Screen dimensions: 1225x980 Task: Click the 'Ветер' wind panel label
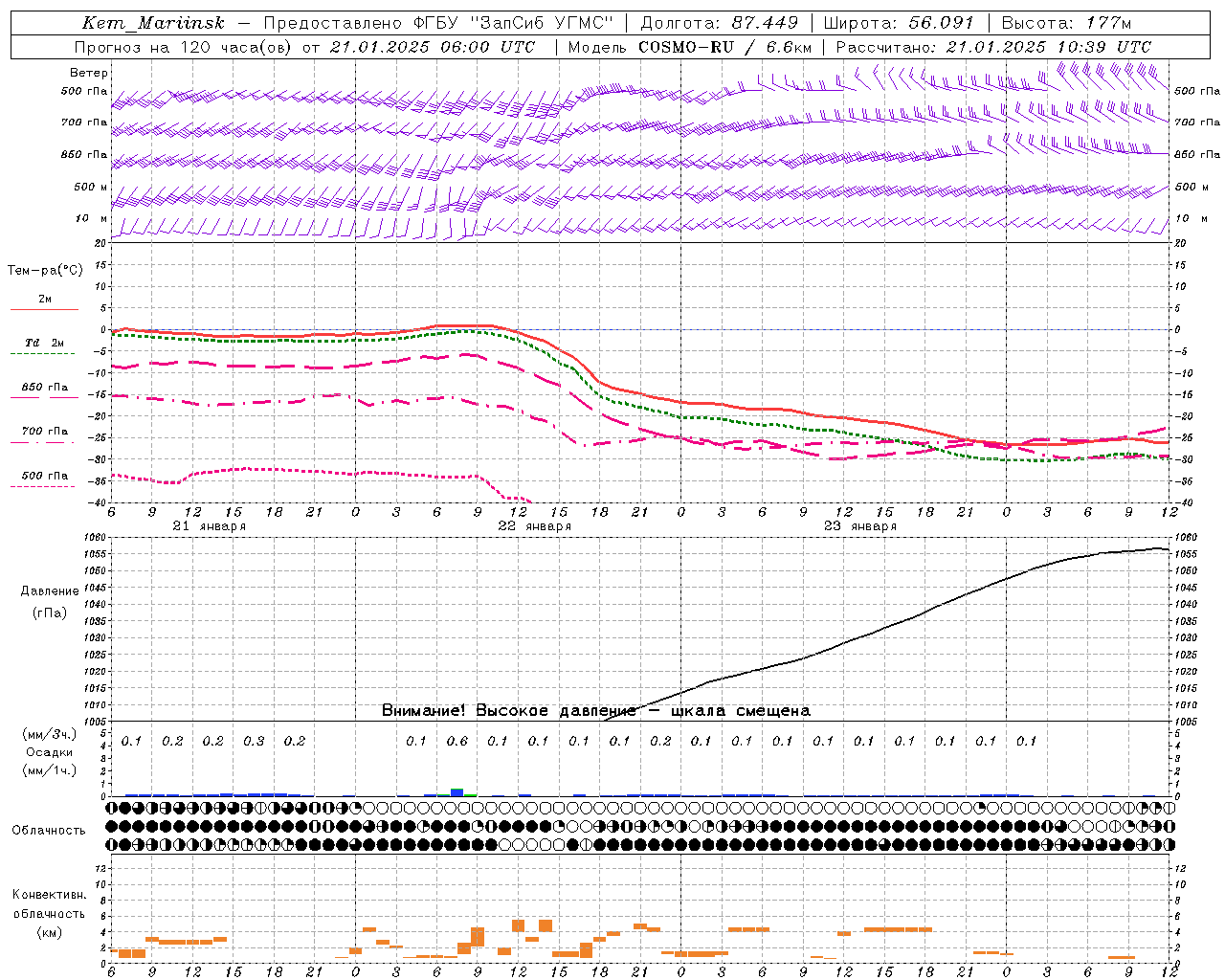point(89,73)
